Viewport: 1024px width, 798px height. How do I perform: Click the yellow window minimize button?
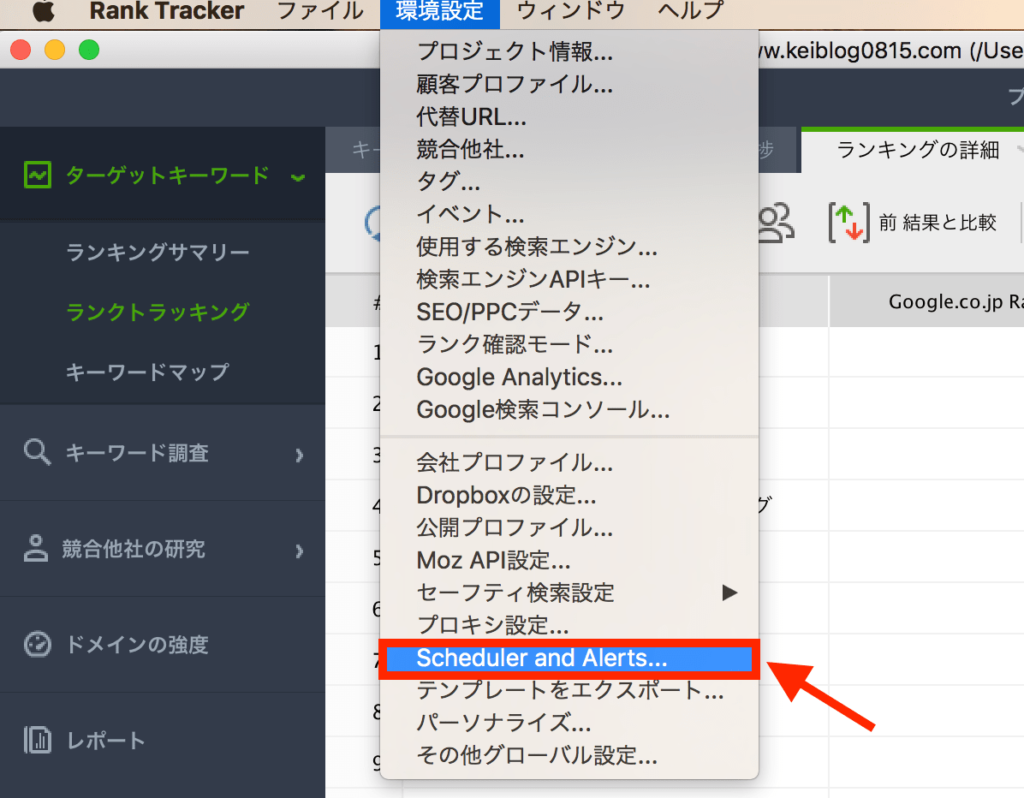pos(55,50)
